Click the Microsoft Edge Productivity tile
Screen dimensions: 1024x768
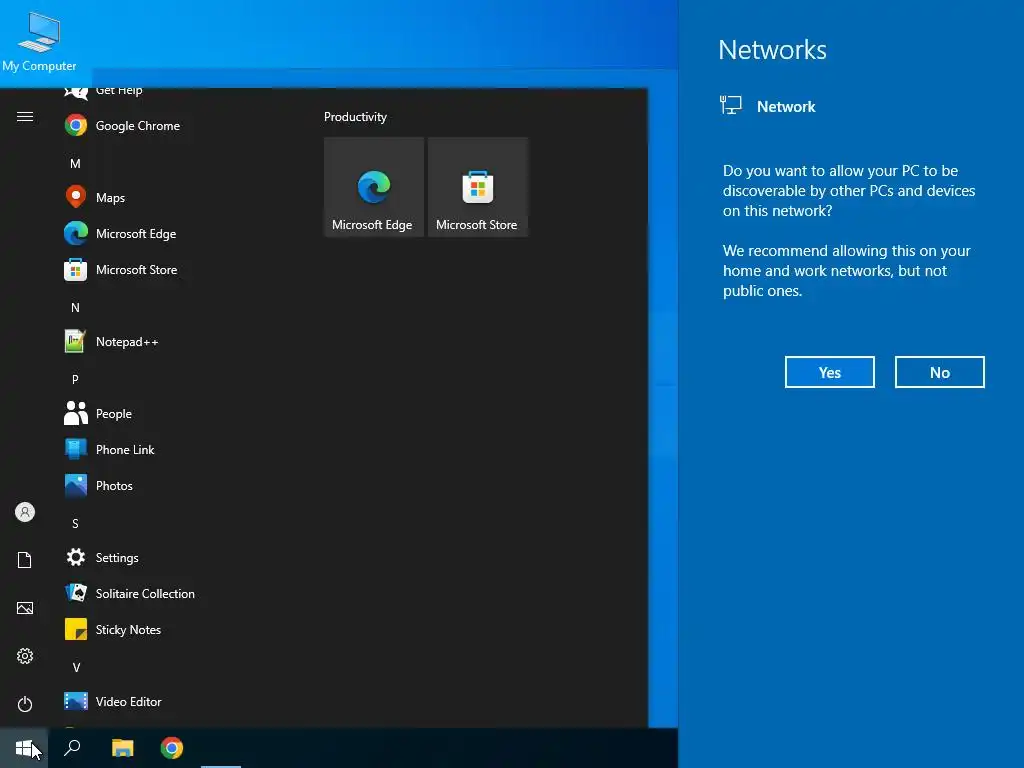pos(374,187)
